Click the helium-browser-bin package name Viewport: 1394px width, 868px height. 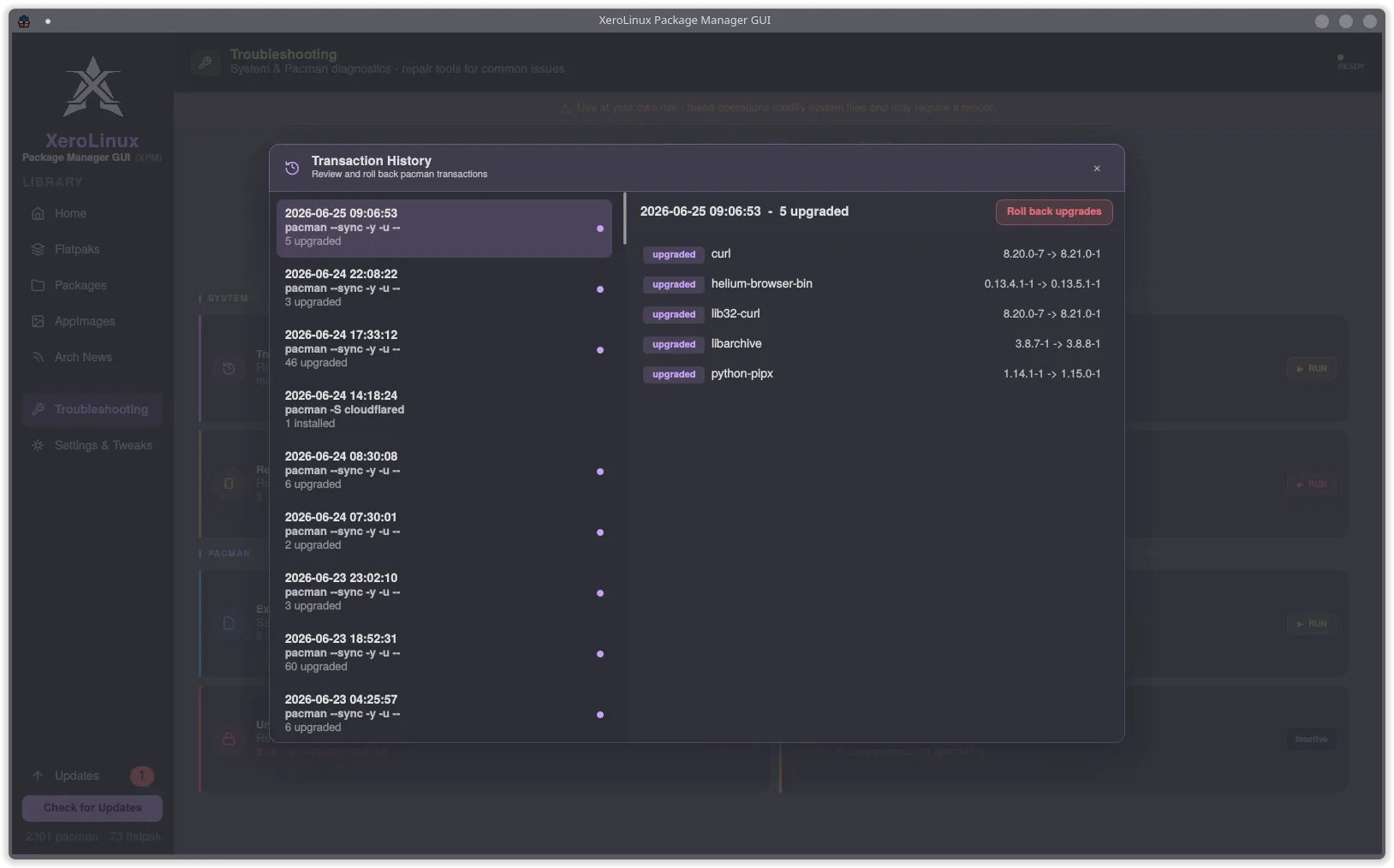point(761,284)
